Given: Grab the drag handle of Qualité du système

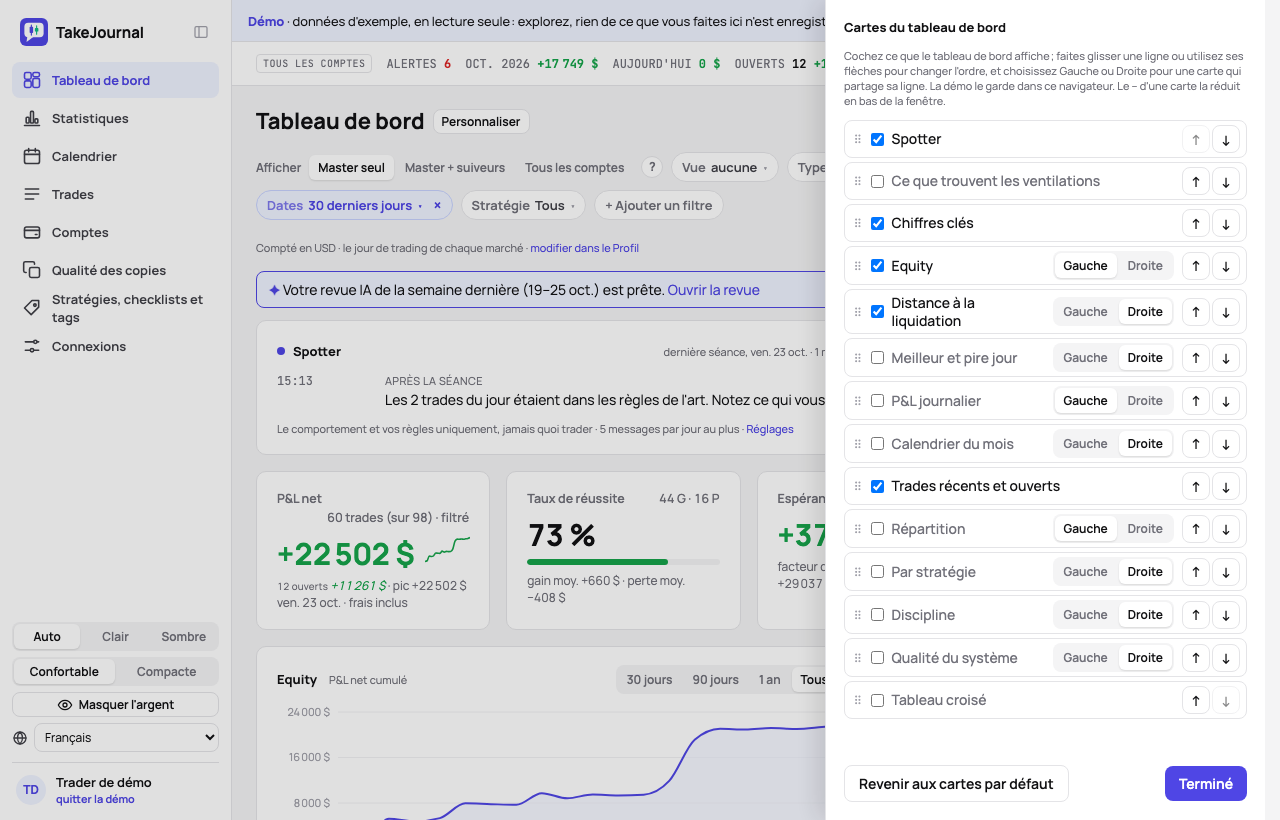Looking at the screenshot, I should (857, 658).
